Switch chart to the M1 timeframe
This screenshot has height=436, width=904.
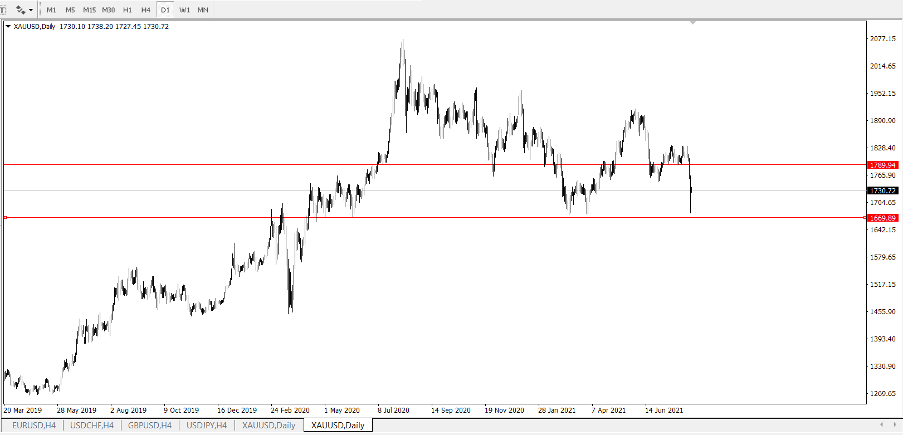[52, 9]
